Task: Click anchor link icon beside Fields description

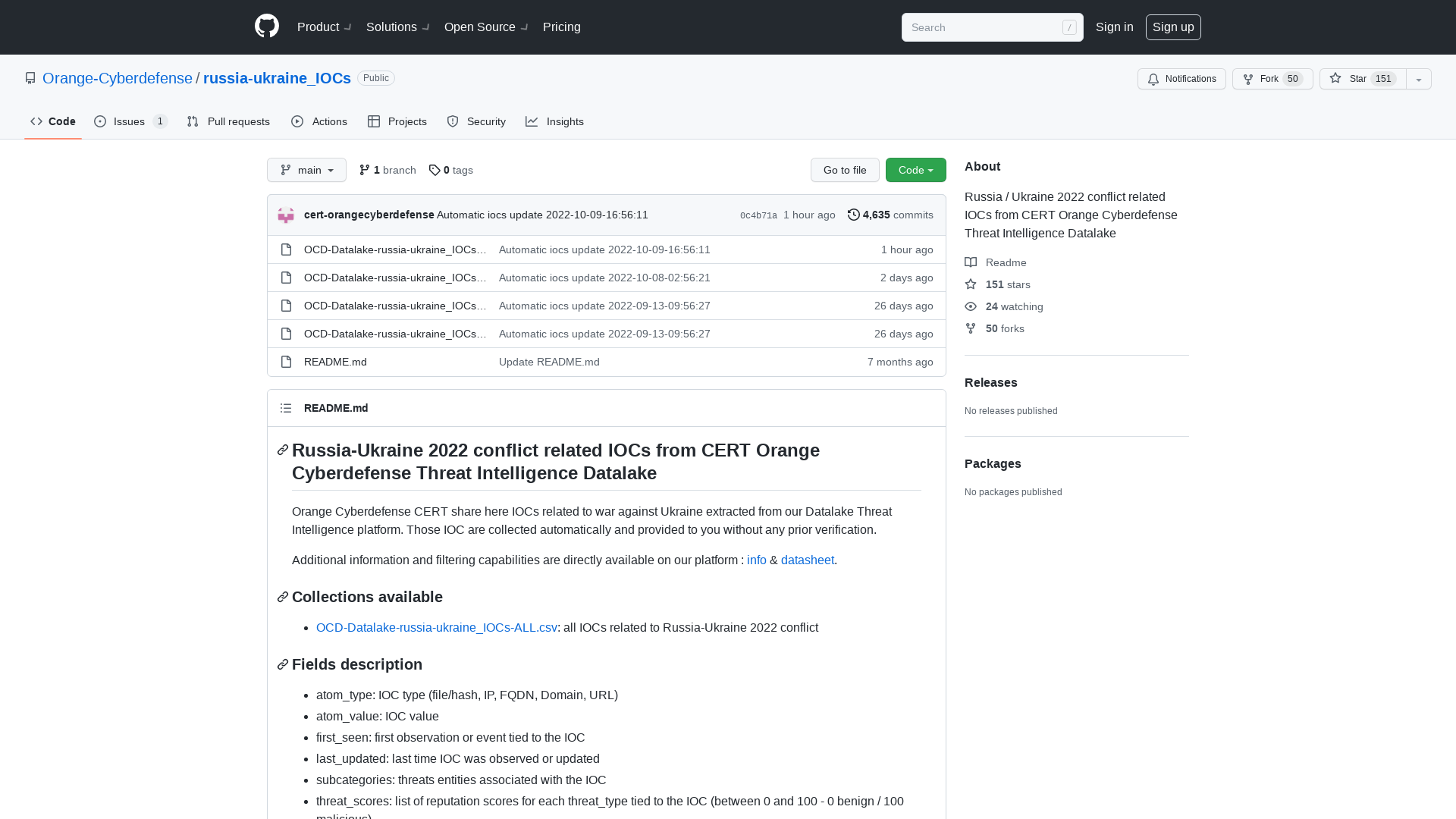Action: pyautogui.click(x=283, y=665)
